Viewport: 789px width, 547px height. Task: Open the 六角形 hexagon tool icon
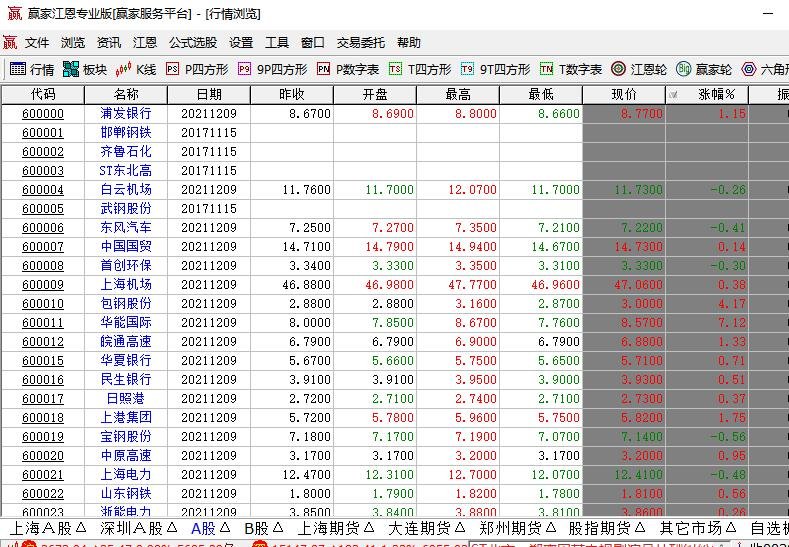point(749,69)
